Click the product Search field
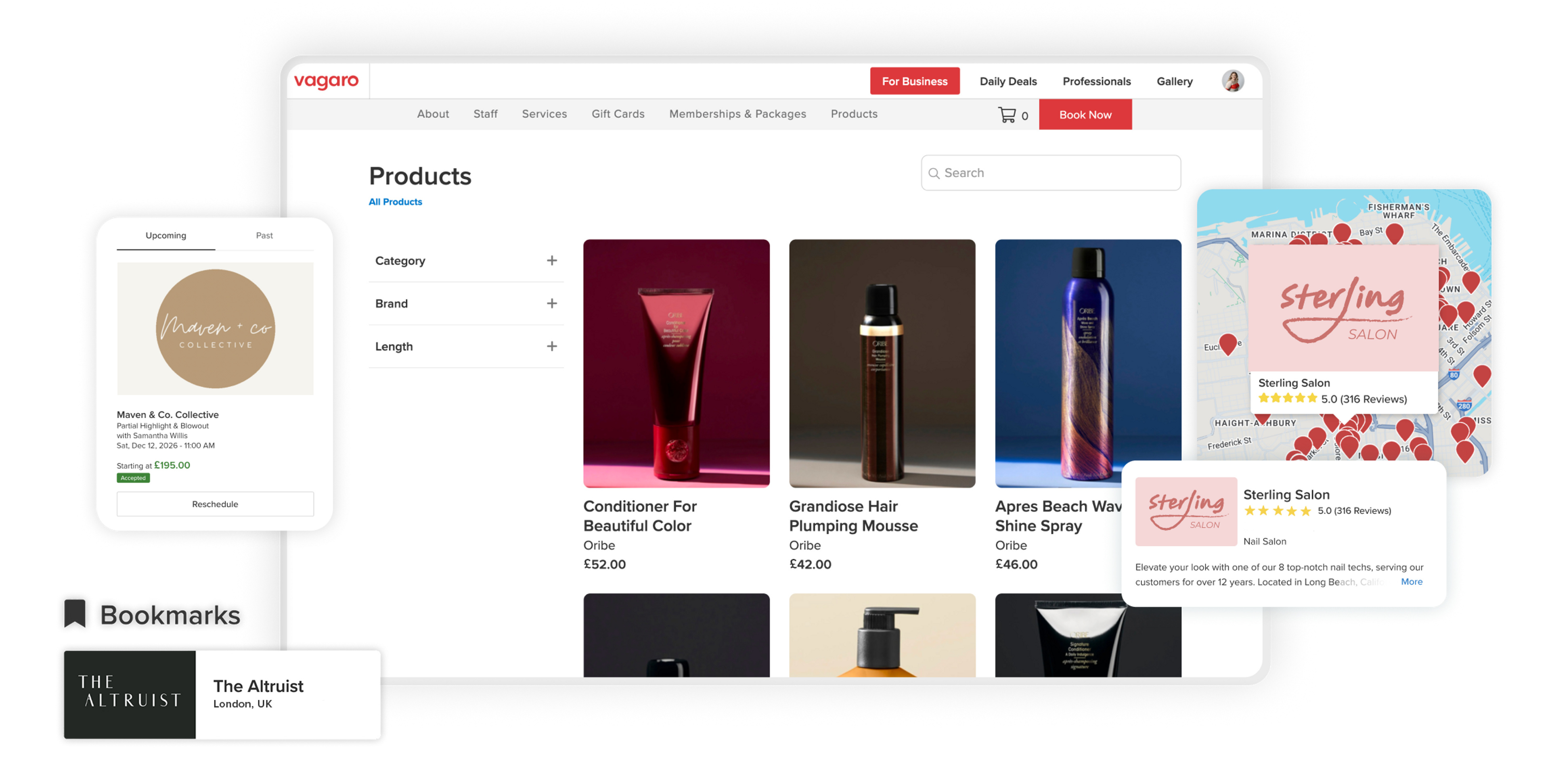Screen dimensions: 1550x784 (1051, 173)
